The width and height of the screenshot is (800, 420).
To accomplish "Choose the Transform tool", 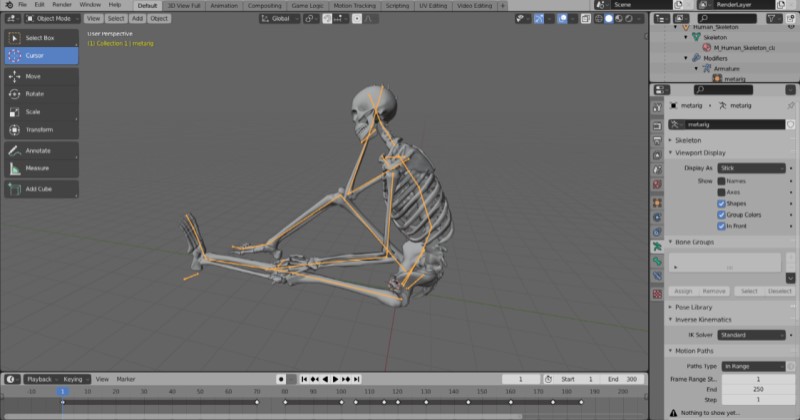I will click(x=40, y=130).
